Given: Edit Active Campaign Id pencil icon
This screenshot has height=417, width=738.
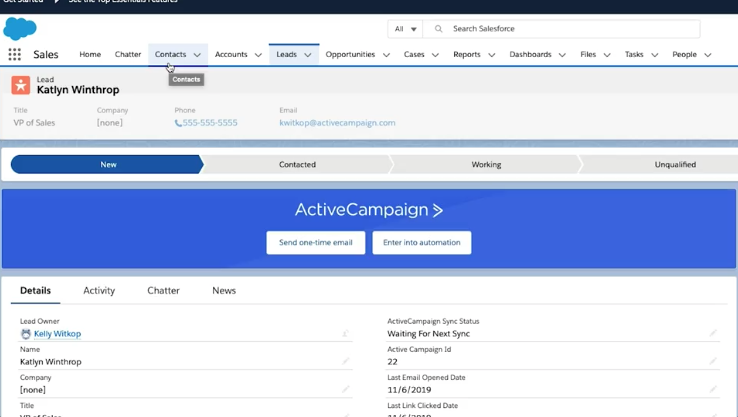Looking at the screenshot, I should click(x=713, y=361).
